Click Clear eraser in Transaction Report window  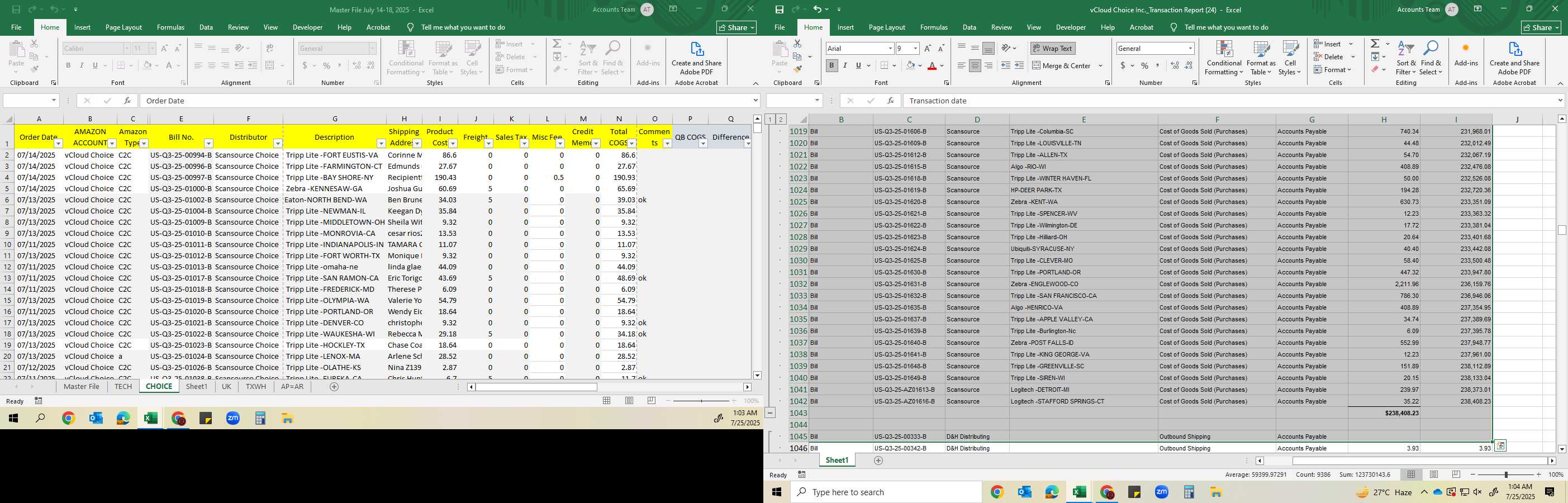point(1375,69)
